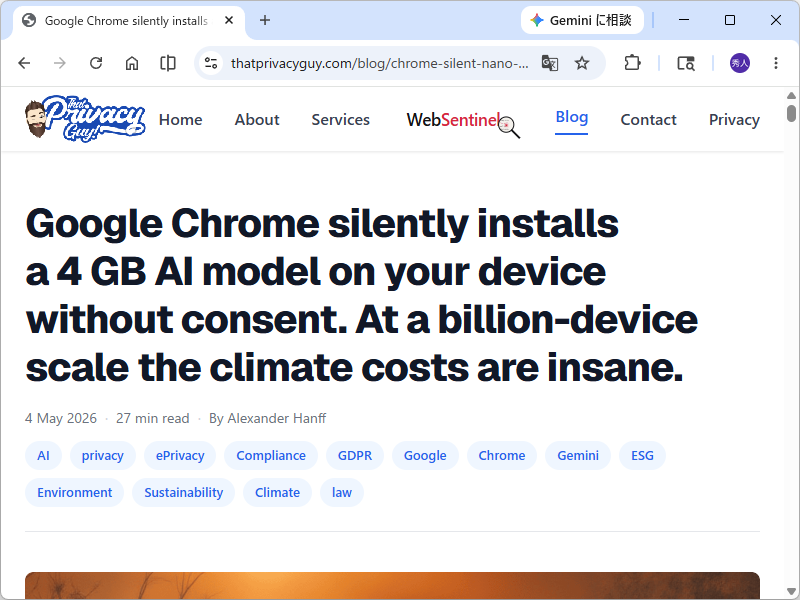Select the AI tag
800x600 pixels.
click(43, 456)
